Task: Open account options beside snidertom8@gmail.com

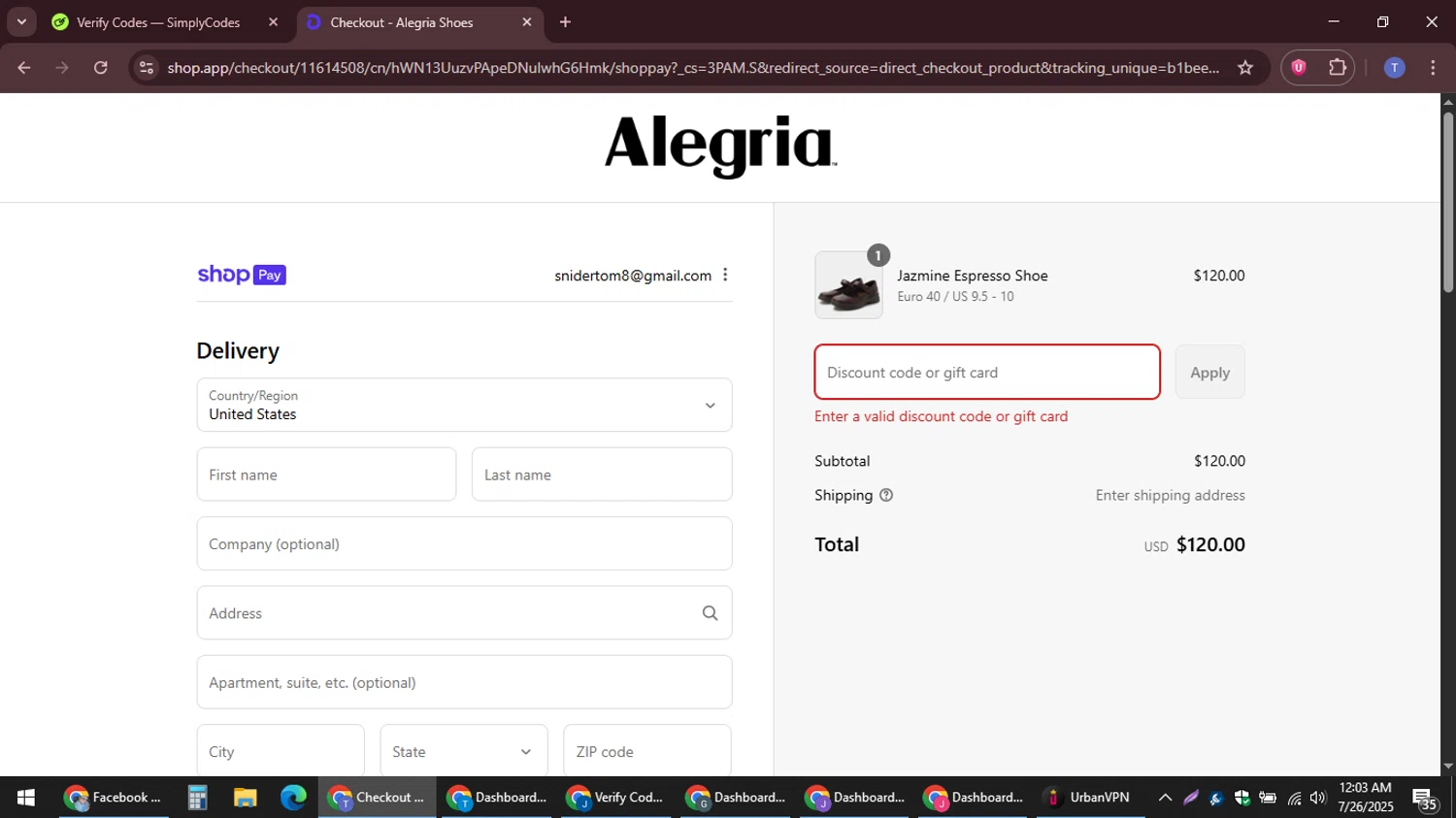Action: (x=725, y=276)
